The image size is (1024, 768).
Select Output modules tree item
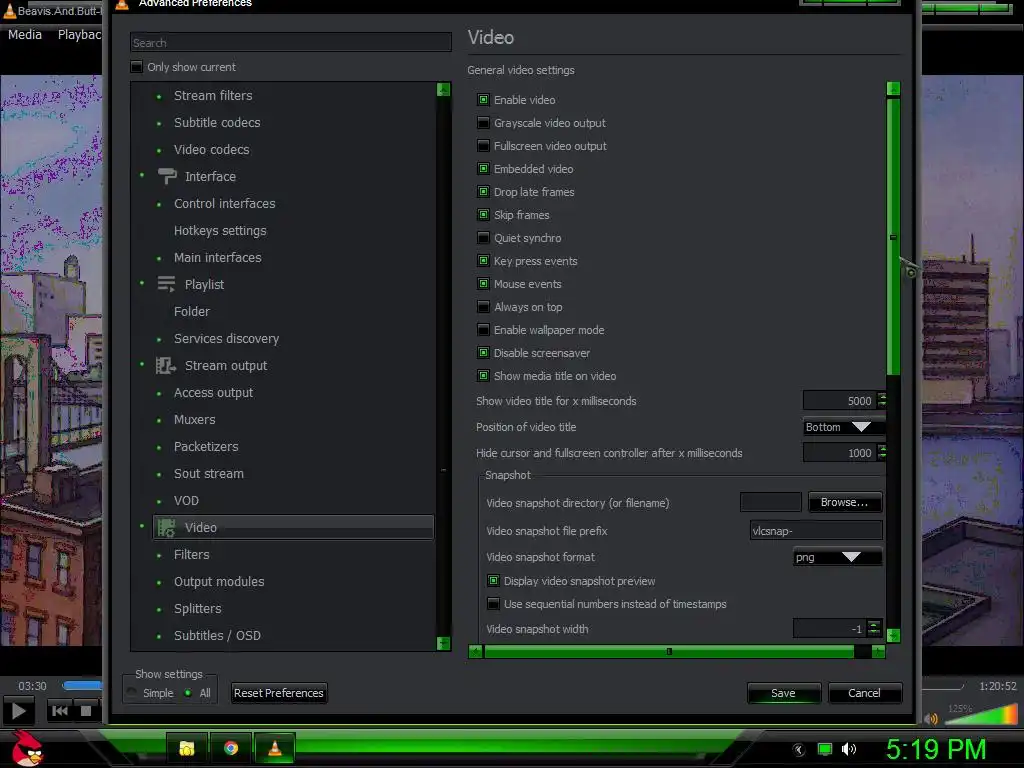pyautogui.click(x=219, y=581)
